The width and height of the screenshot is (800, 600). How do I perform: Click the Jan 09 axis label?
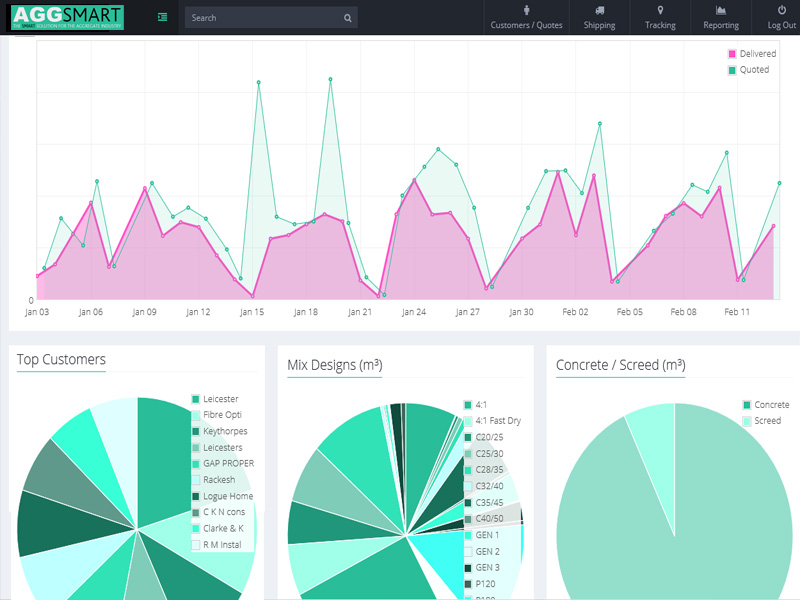coord(144,312)
